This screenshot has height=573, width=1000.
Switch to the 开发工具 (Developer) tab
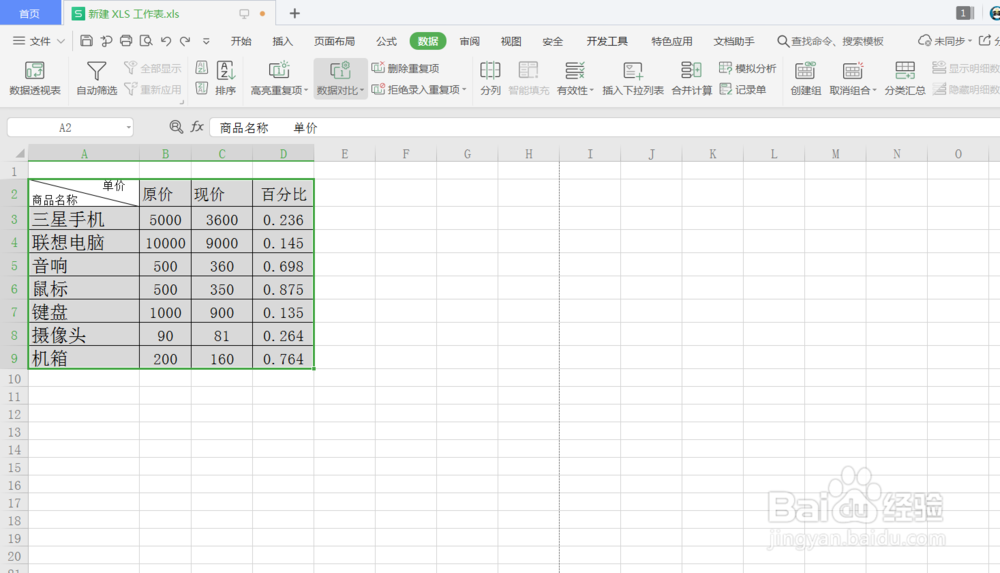(x=607, y=41)
